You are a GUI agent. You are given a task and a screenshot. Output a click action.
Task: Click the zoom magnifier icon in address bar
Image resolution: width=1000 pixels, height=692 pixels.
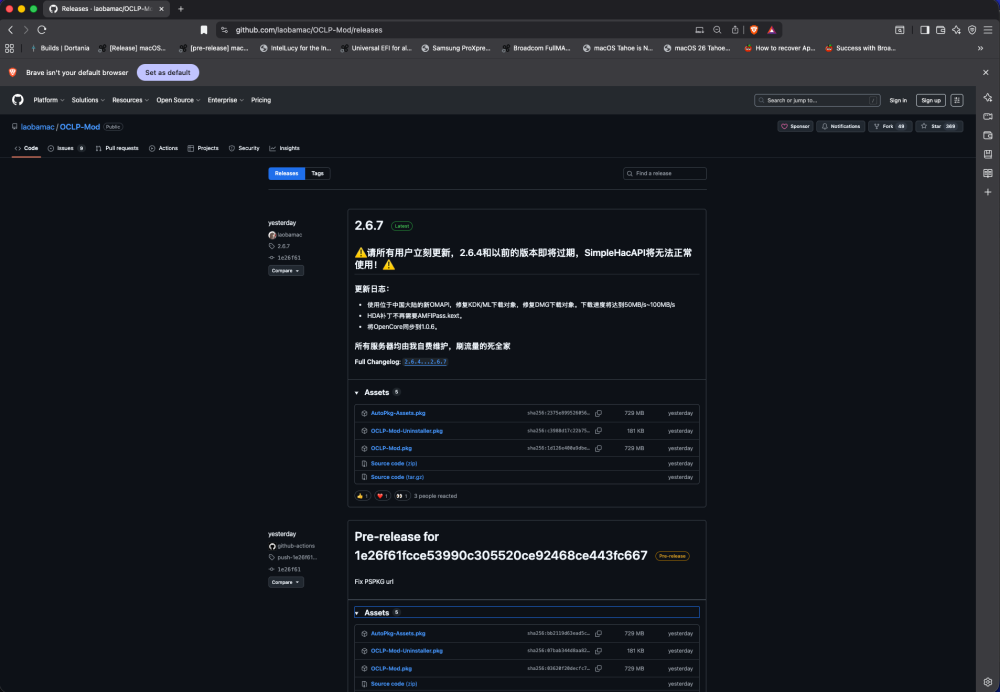(717, 30)
